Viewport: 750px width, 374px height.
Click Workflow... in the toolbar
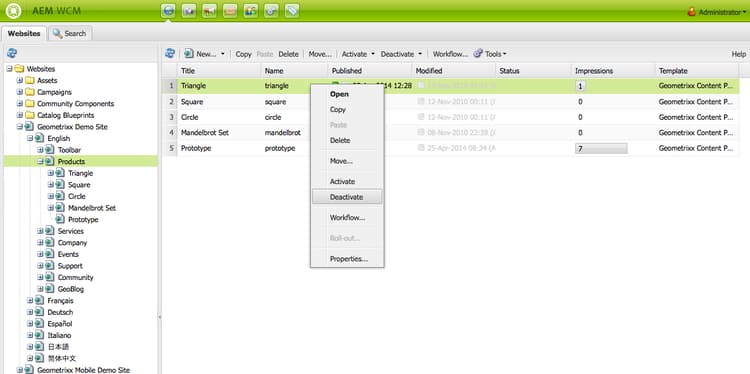pyautogui.click(x=450, y=54)
